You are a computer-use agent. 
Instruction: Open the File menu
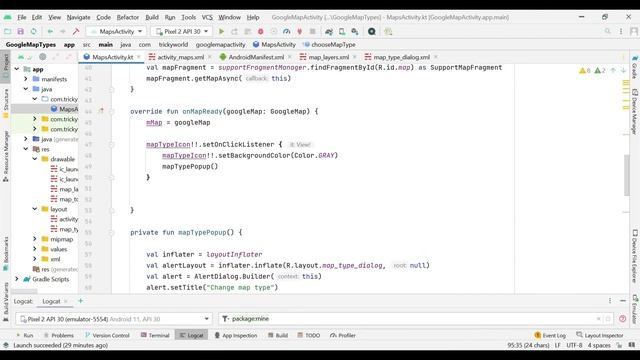tap(22, 17)
